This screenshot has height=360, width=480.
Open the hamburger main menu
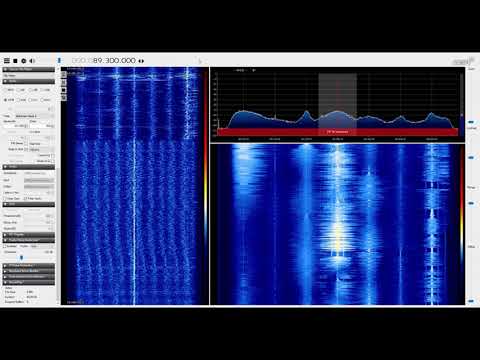[x=7, y=61]
